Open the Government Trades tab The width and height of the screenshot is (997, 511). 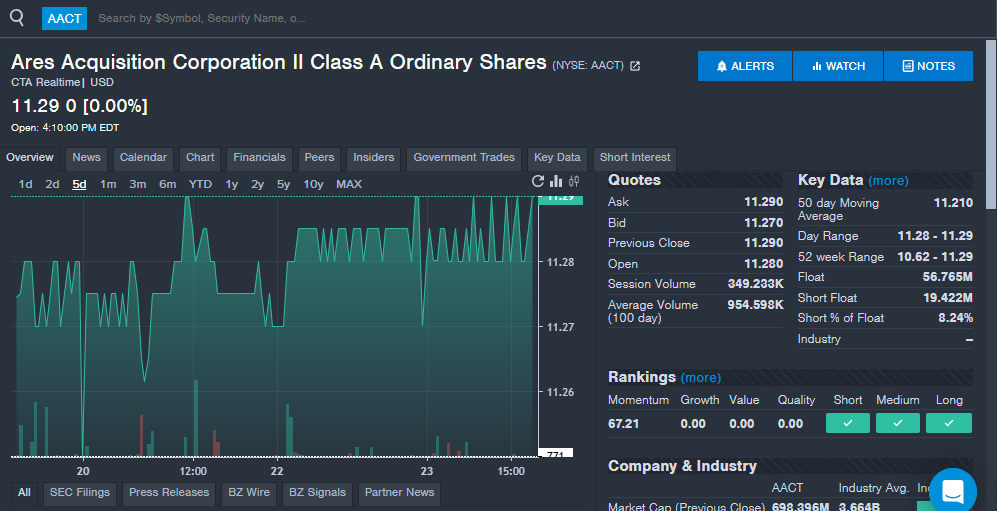click(464, 158)
